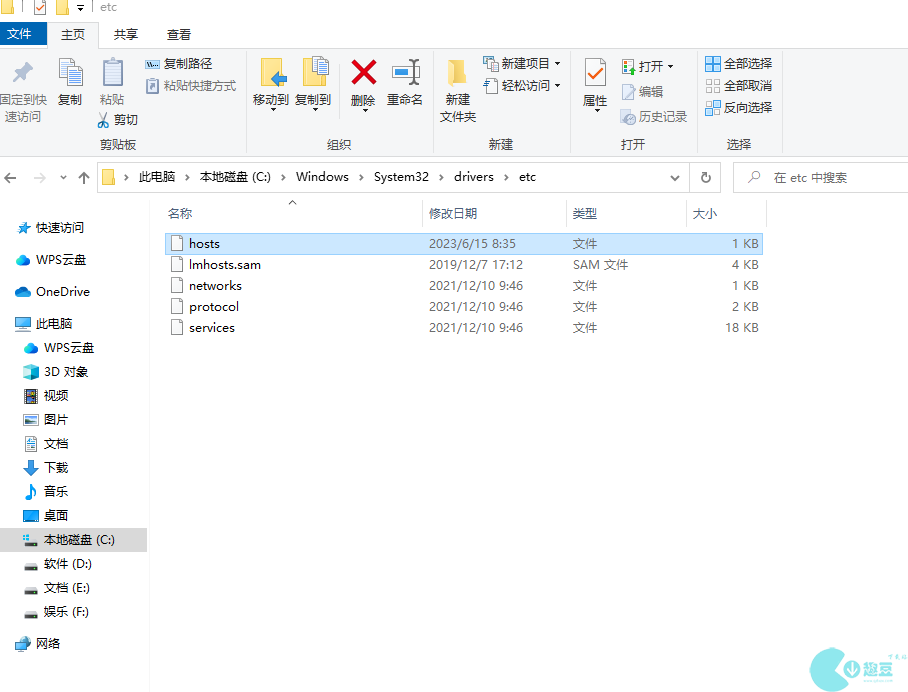Navigate up one folder level arrow
The height and width of the screenshot is (692, 908).
(x=84, y=177)
